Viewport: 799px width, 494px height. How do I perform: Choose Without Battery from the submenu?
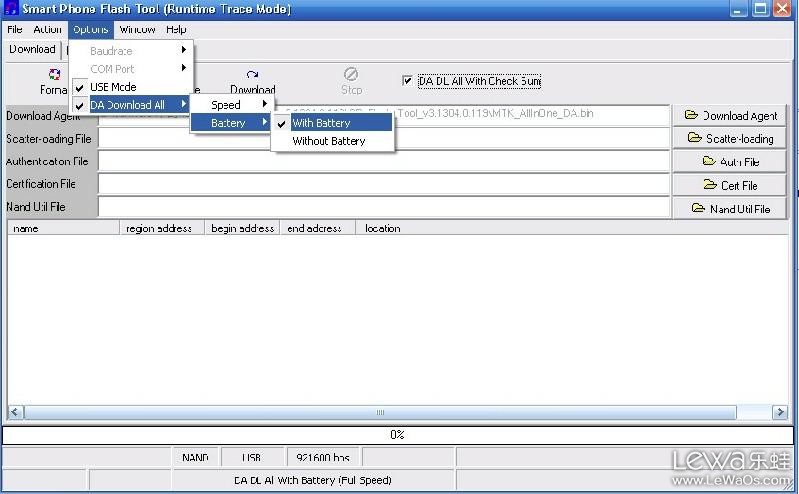click(x=328, y=141)
